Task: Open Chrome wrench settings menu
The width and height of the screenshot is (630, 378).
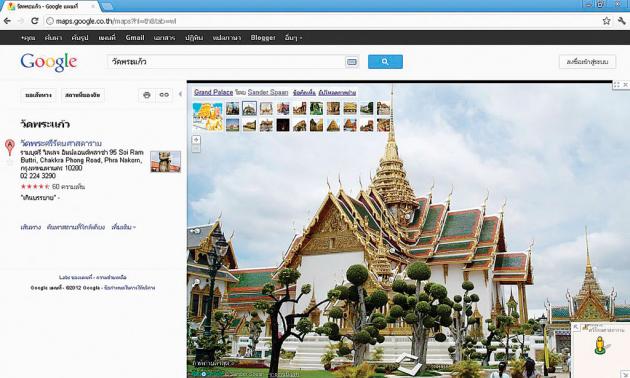Action: point(622,21)
